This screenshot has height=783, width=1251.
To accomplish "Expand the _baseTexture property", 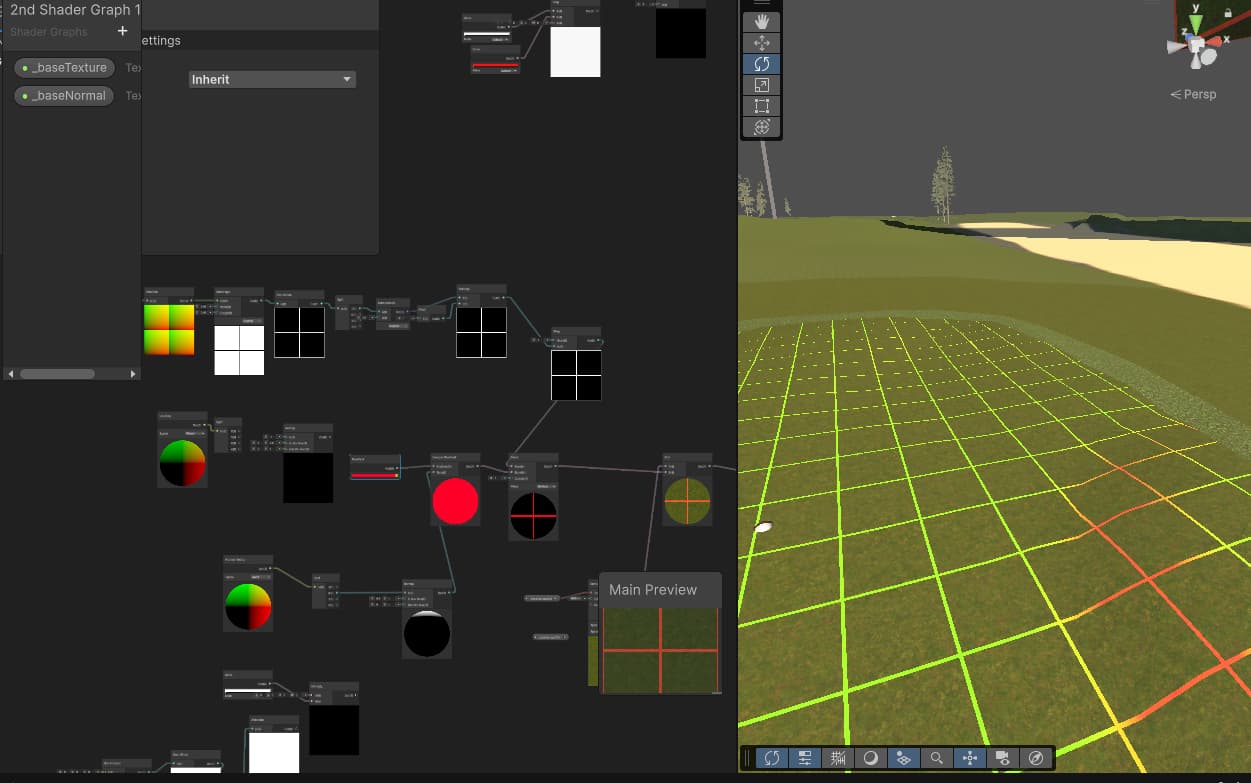I will click(63, 67).
